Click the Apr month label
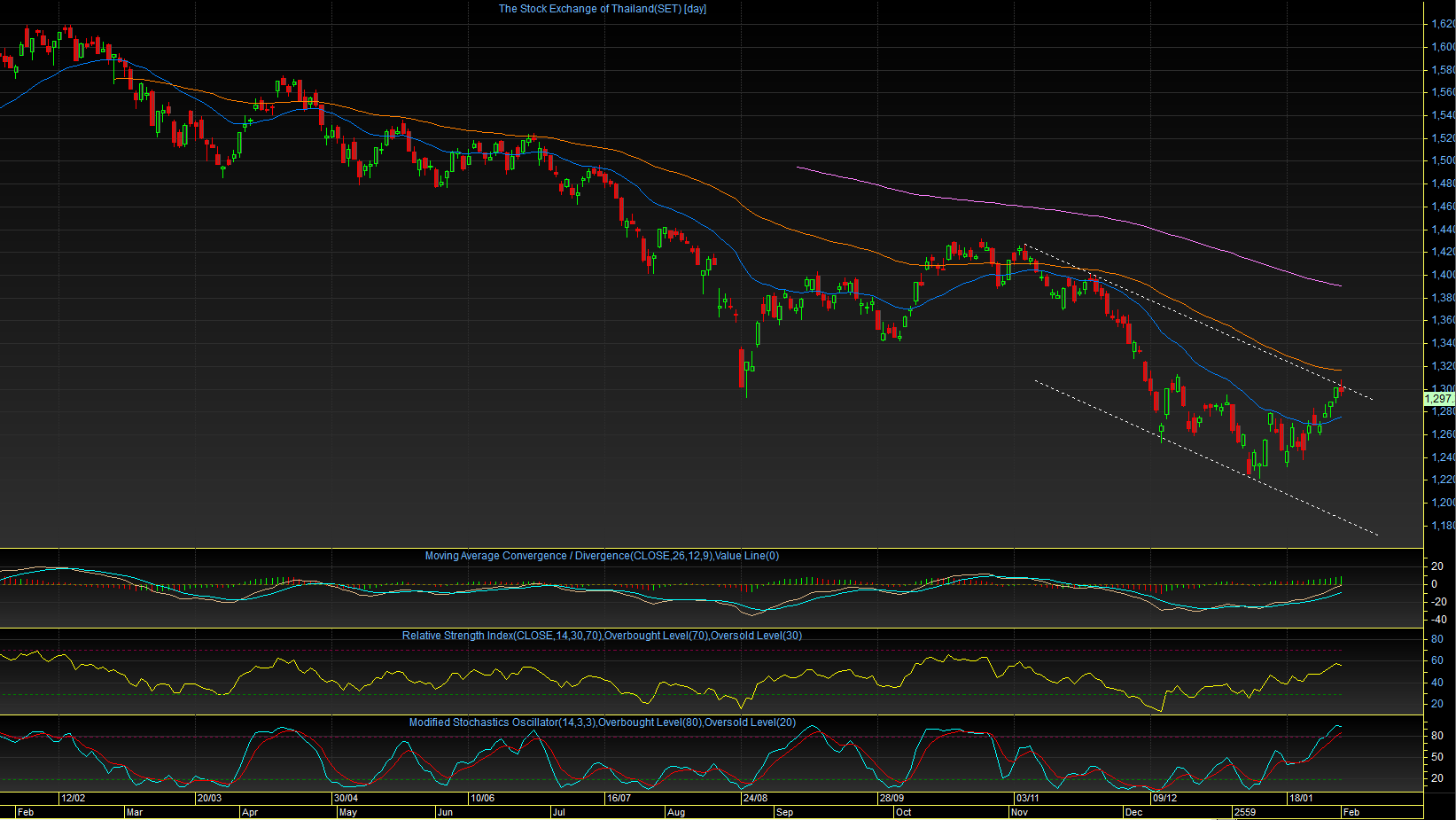The image size is (1456, 820). 250,812
